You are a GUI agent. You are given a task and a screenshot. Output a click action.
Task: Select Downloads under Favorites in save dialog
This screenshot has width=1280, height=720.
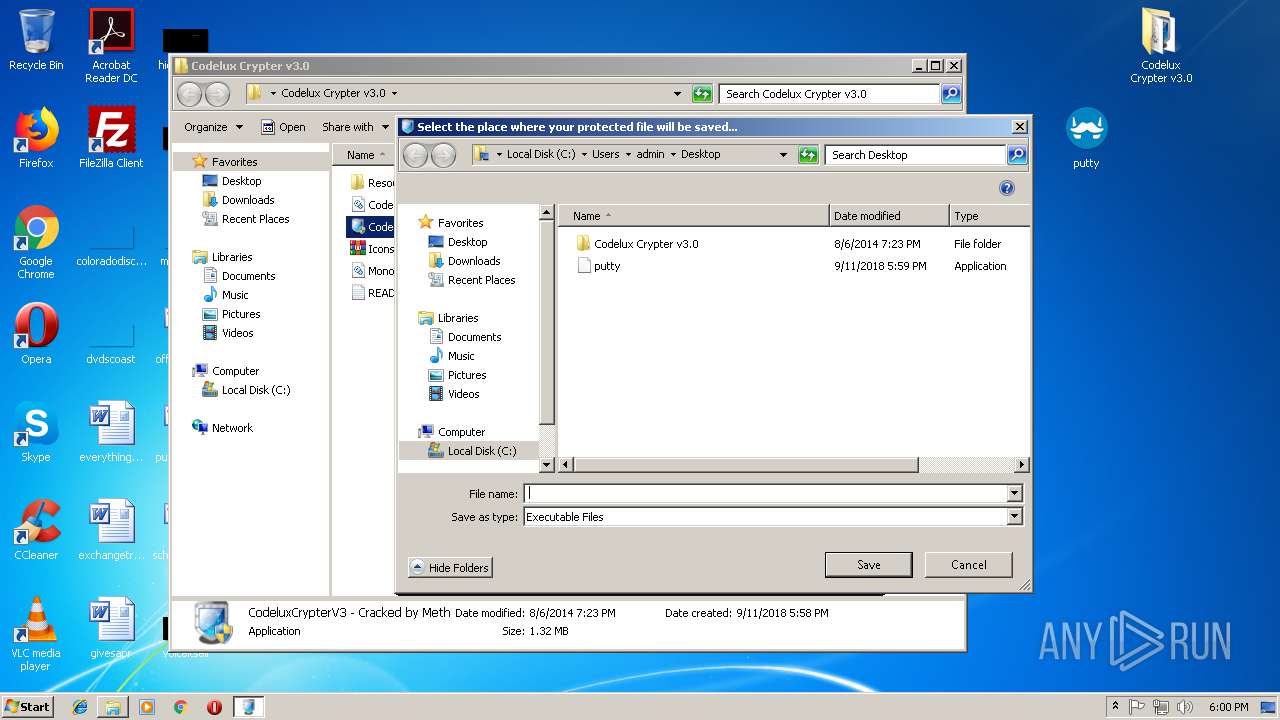474,261
